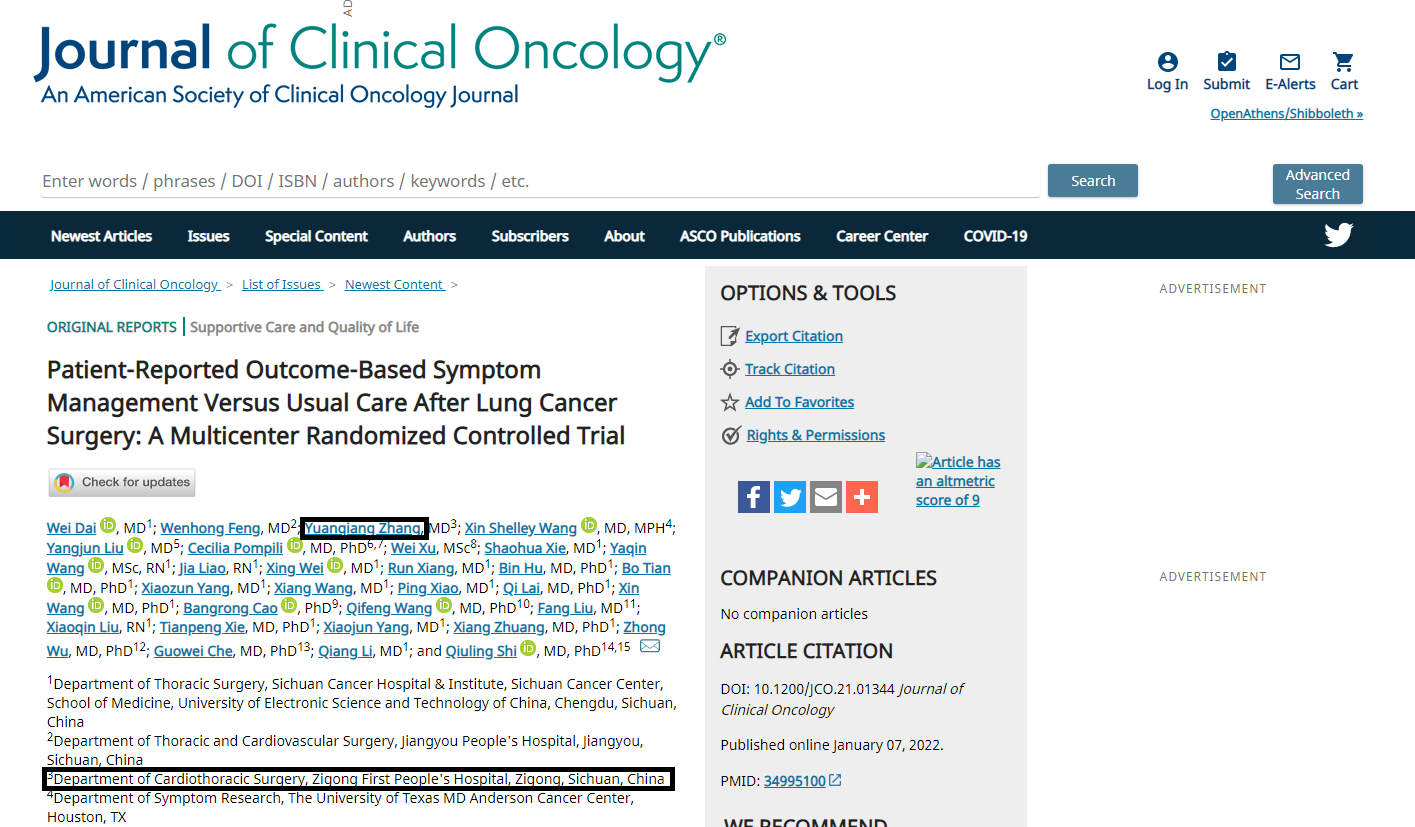Image resolution: width=1415 pixels, height=827 pixels.
Task: Open the Add To Favorites link
Action: 800,402
